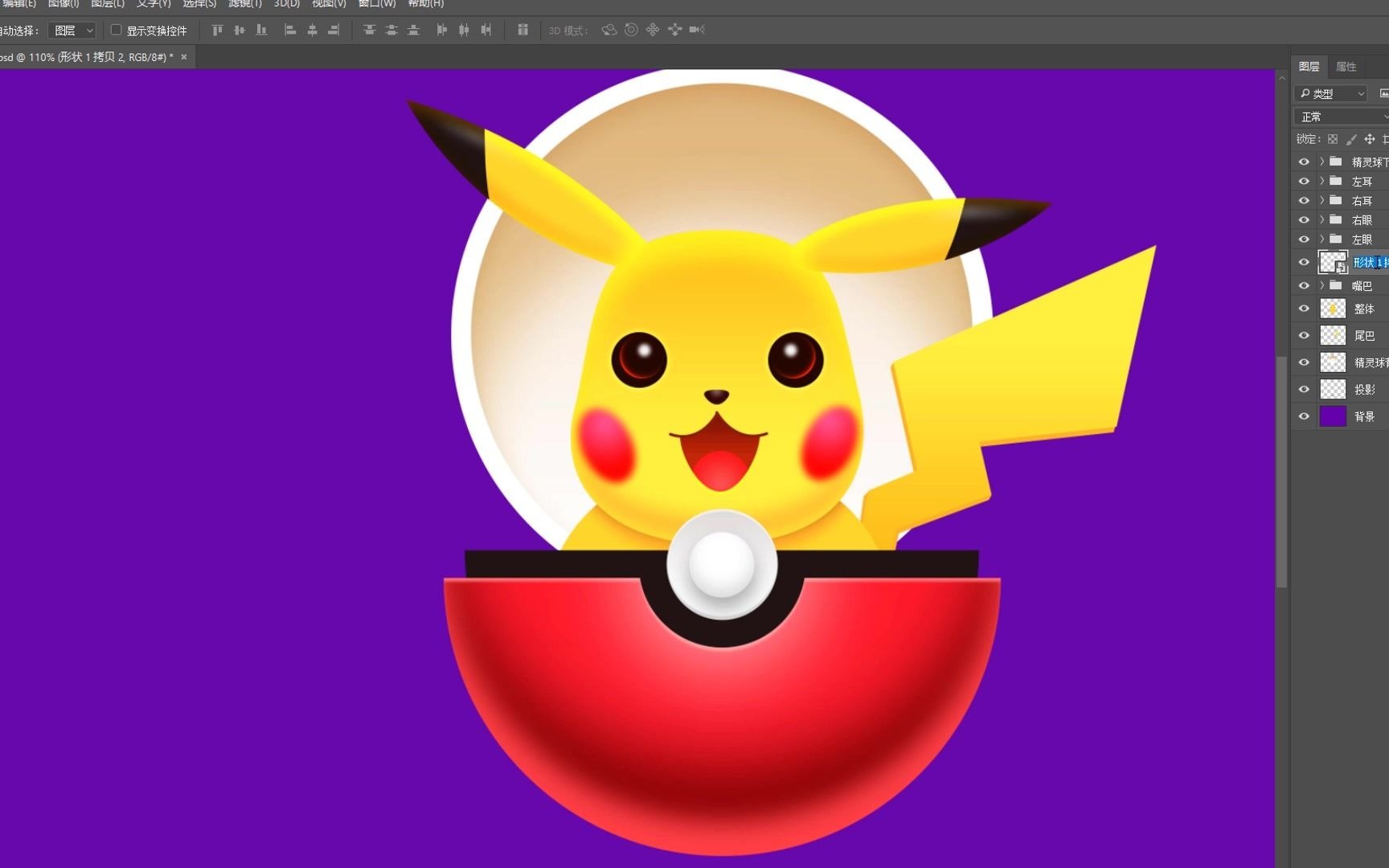Distribute right edges icon

pyautogui.click(x=486, y=30)
